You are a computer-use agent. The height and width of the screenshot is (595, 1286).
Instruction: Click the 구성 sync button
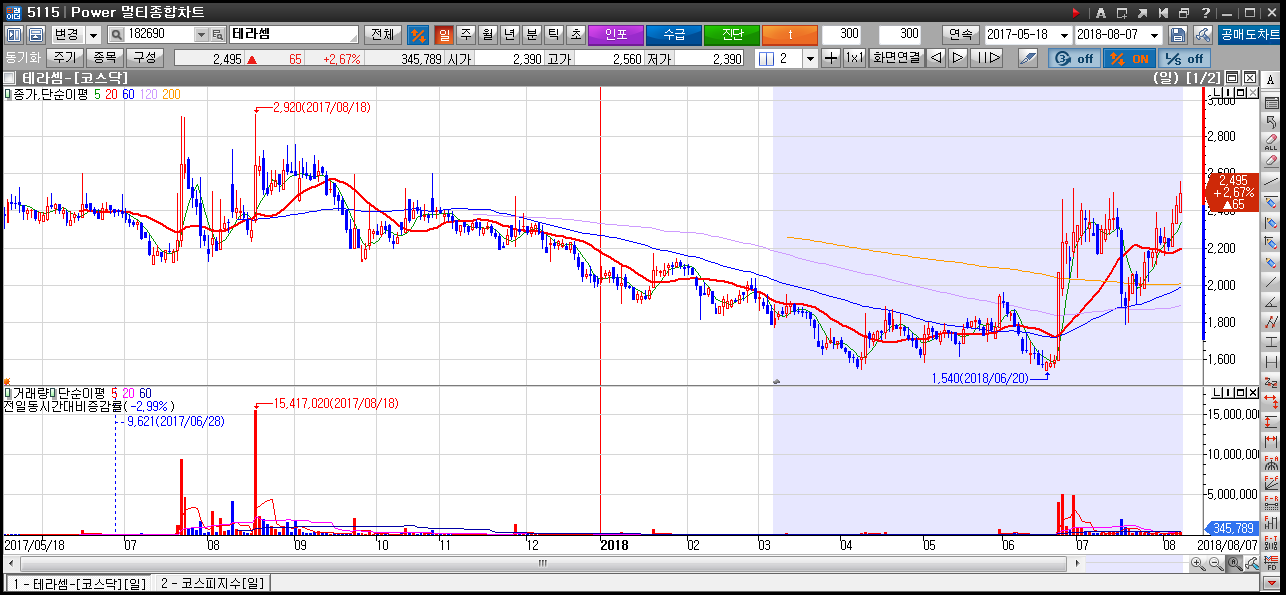pyautogui.click(x=144, y=58)
